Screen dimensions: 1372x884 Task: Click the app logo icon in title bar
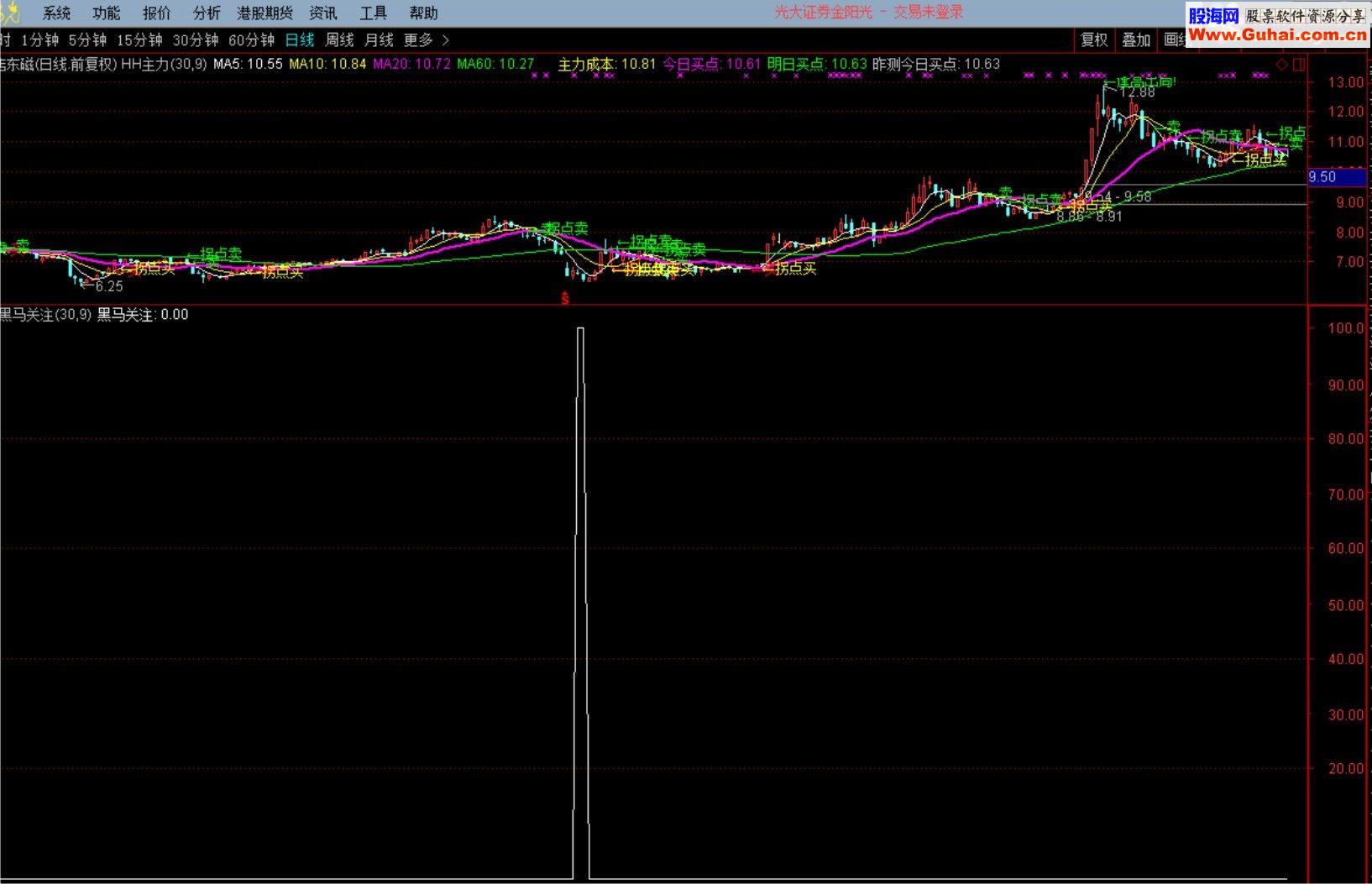coord(9,13)
